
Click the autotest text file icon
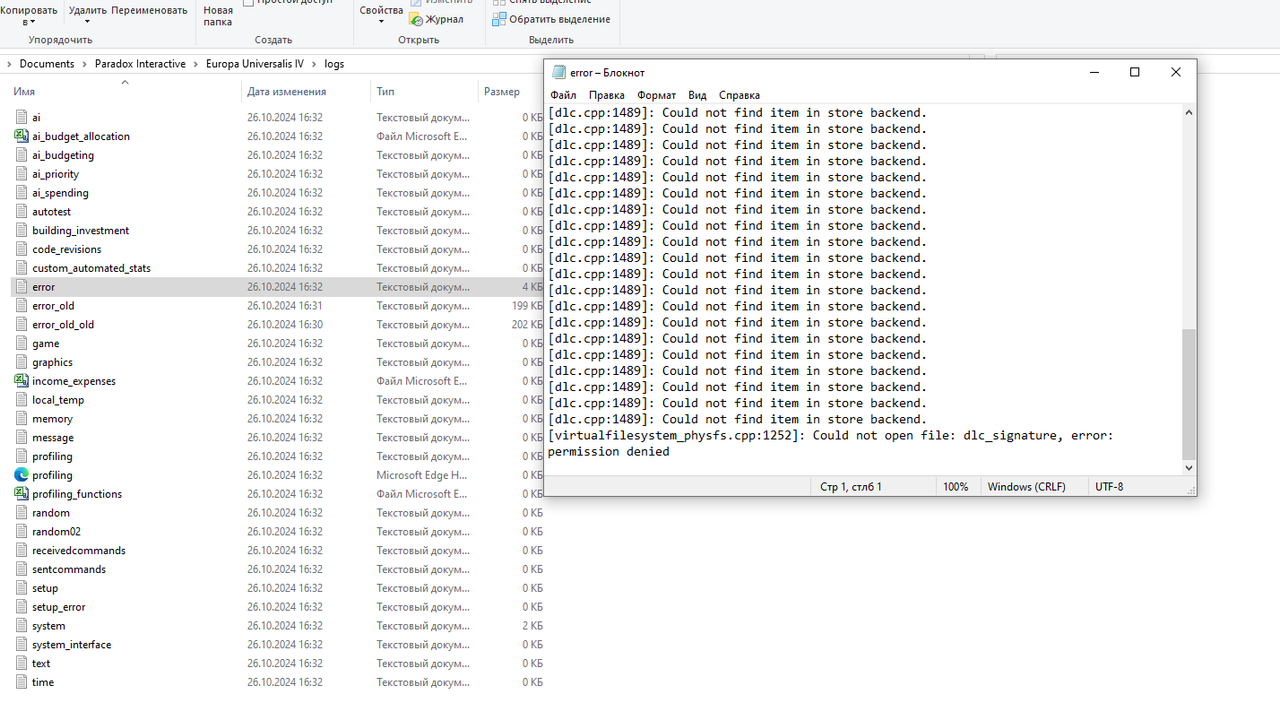(x=22, y=212)
